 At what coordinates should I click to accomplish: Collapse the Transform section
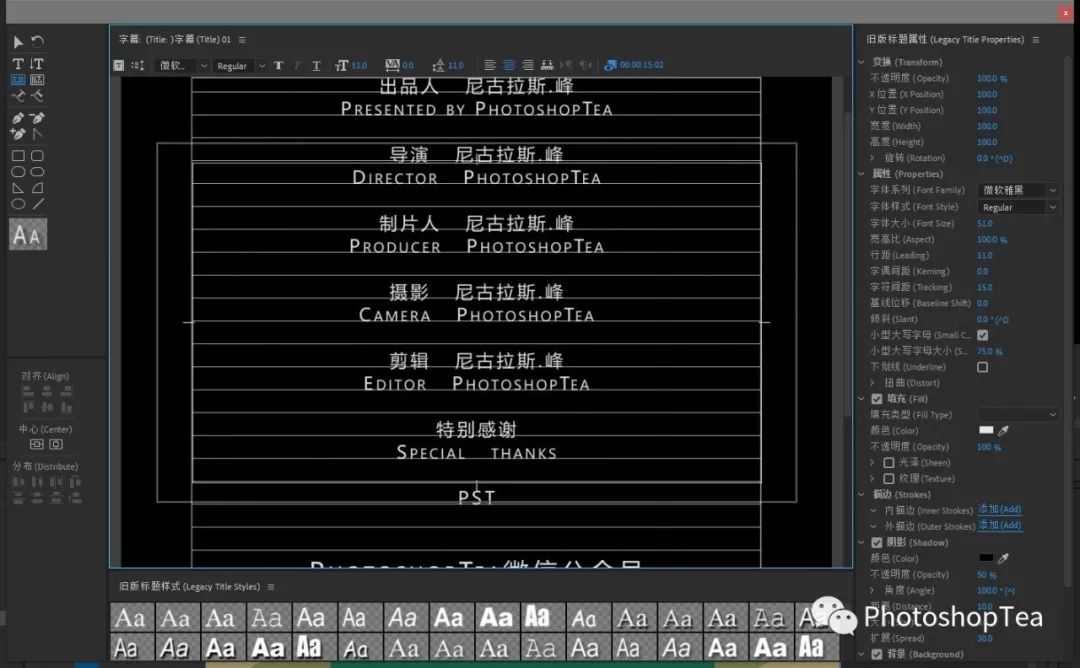(861, 62)
